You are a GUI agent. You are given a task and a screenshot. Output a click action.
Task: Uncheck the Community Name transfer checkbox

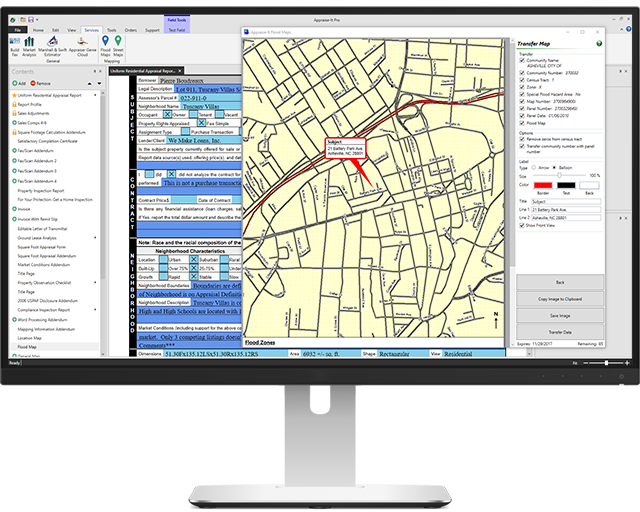(522, 60)
